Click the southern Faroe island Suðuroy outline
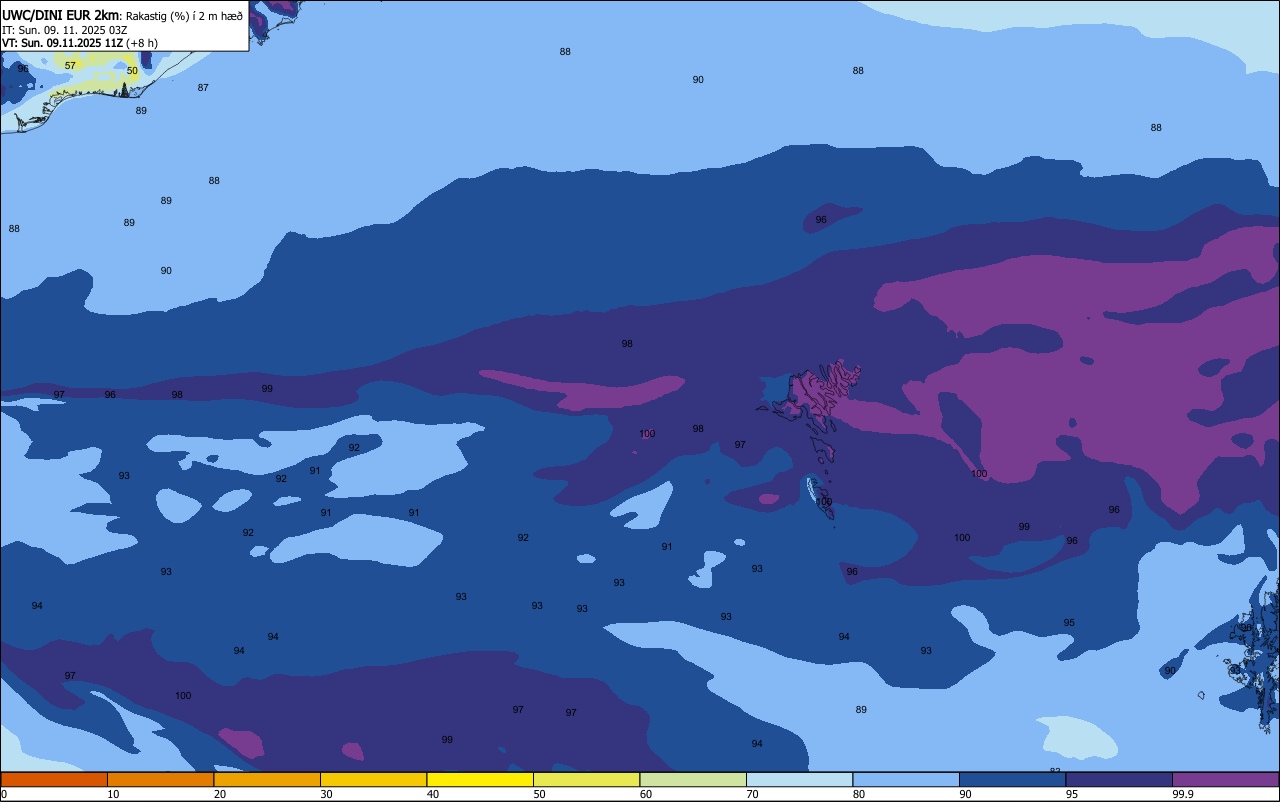The image size is (1280, 802). 822,500
